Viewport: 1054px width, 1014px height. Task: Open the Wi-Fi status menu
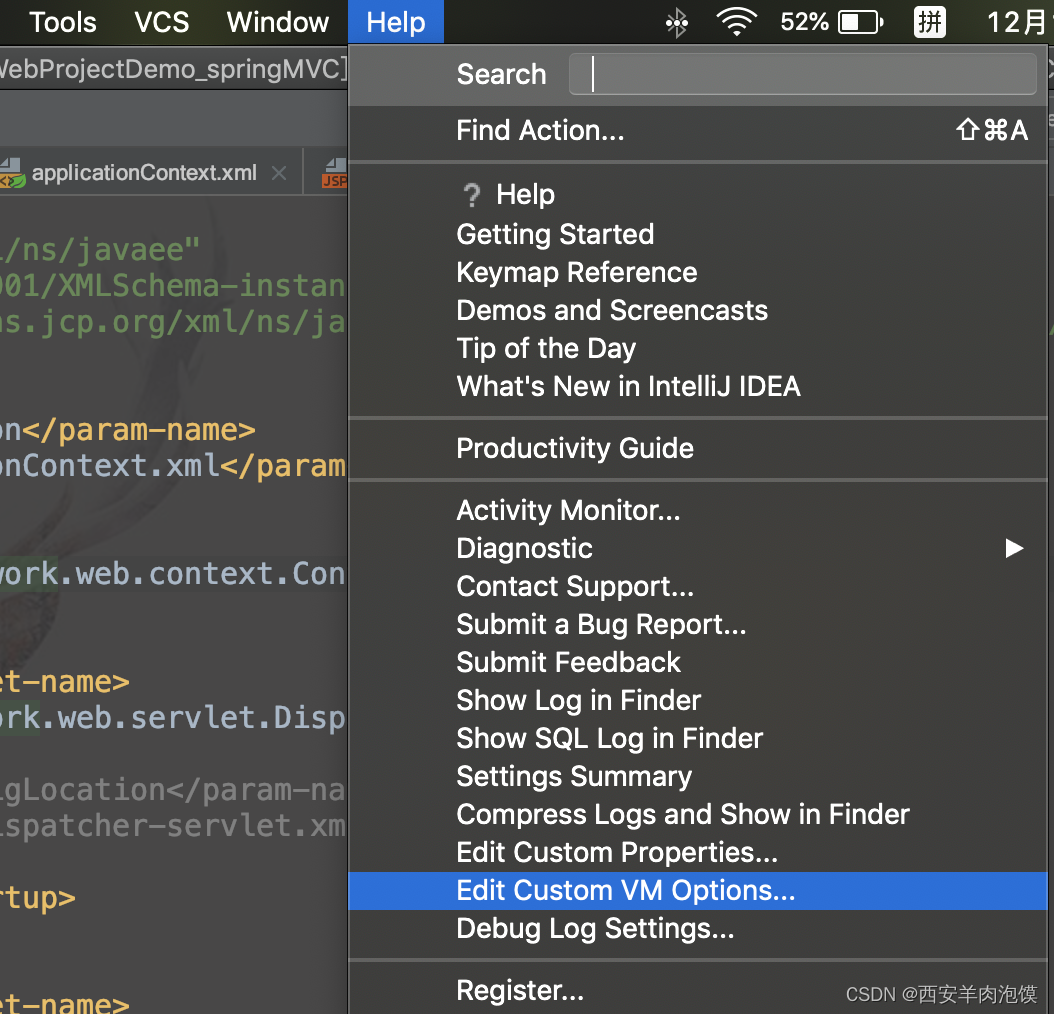[x=737, y=22]
